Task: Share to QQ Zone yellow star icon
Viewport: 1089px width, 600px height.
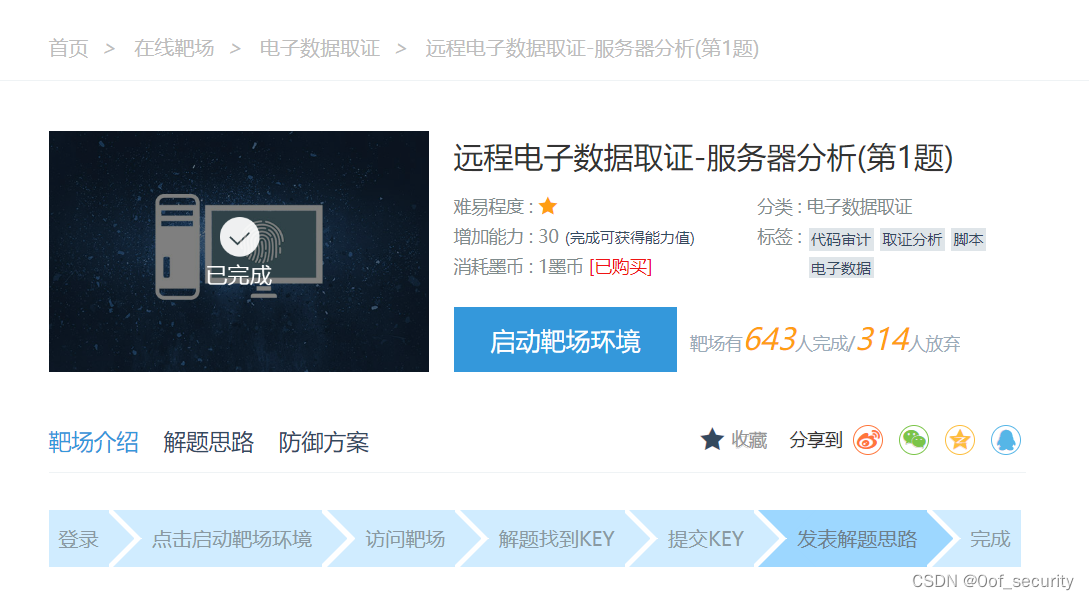Action: click(x=960, y=440)
